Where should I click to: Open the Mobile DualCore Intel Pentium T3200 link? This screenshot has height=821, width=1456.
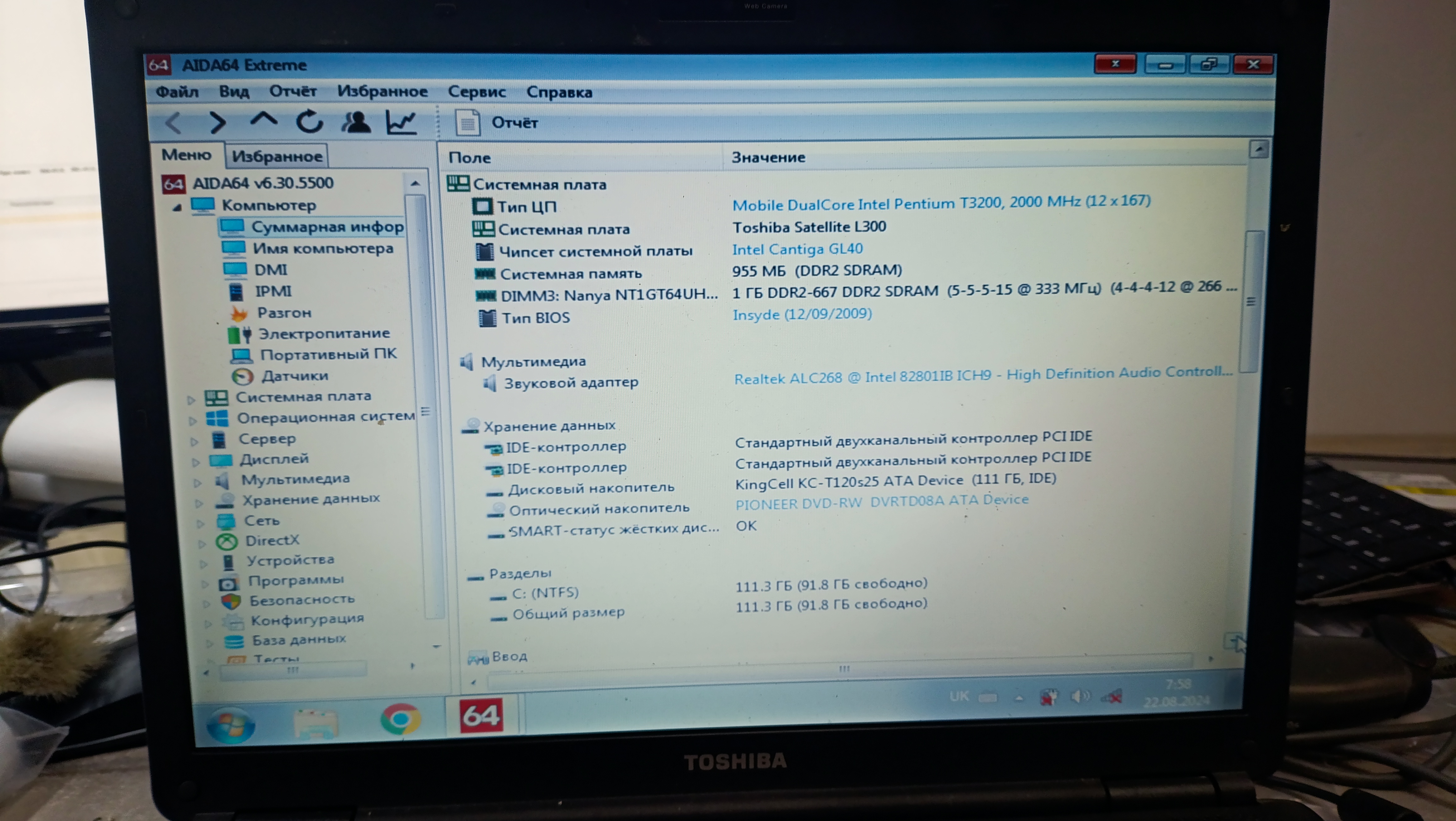[x=941, y=203]
